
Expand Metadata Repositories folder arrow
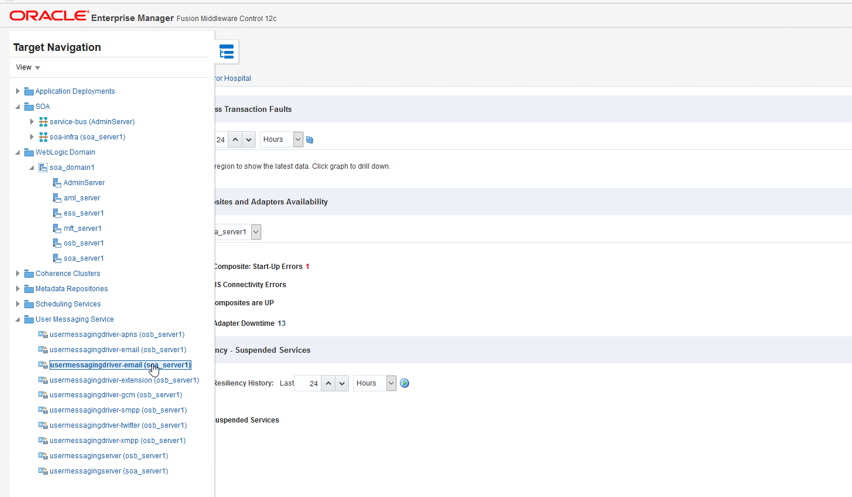coord(17,288)
